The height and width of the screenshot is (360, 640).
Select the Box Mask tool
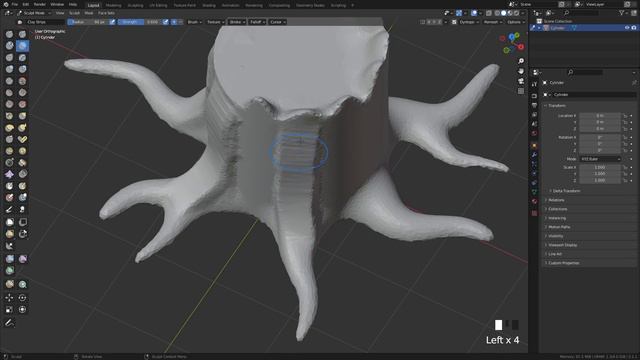tap(9, 222)
